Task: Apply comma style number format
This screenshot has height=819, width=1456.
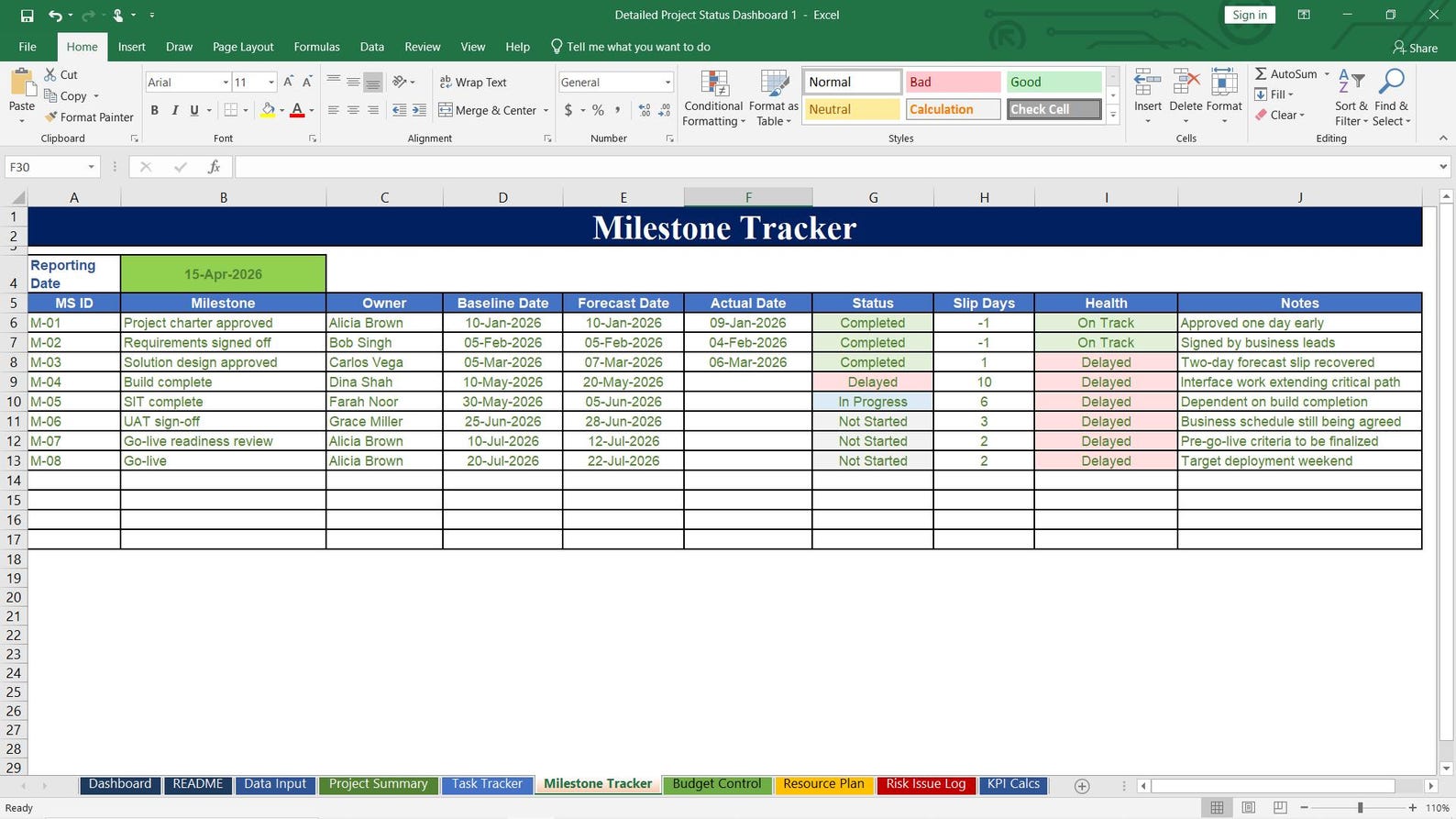Action: tap(618, 110)
